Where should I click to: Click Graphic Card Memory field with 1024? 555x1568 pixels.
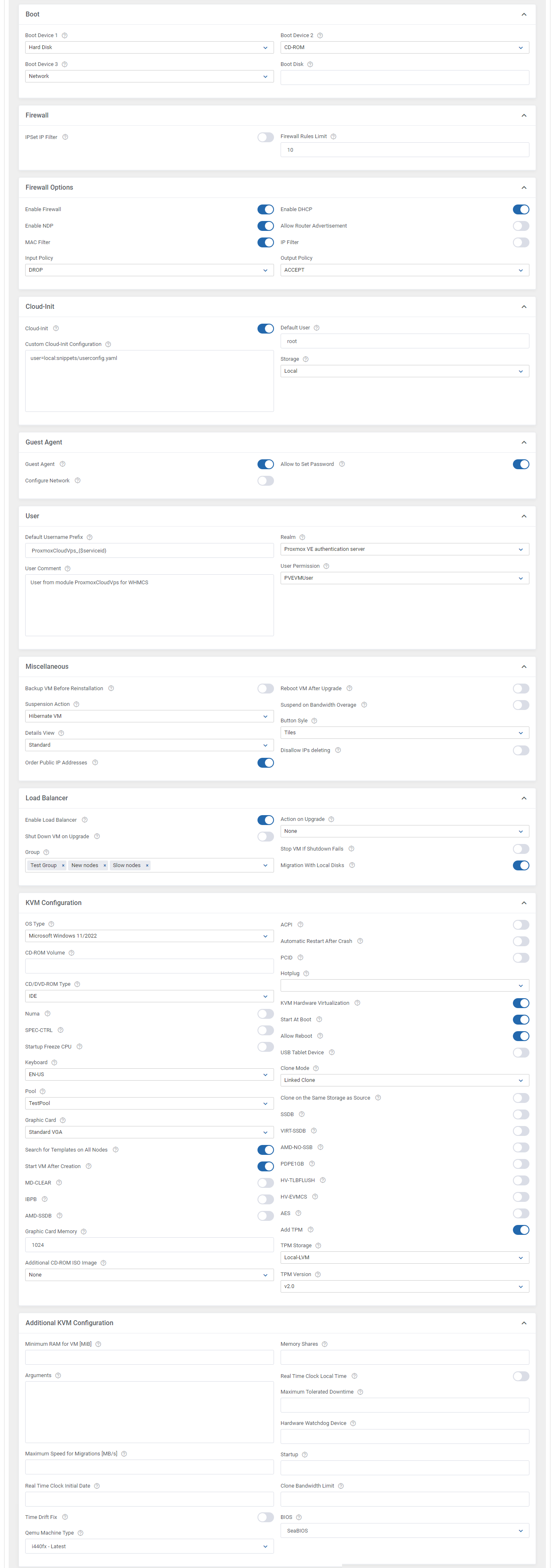pos(149,1245)
